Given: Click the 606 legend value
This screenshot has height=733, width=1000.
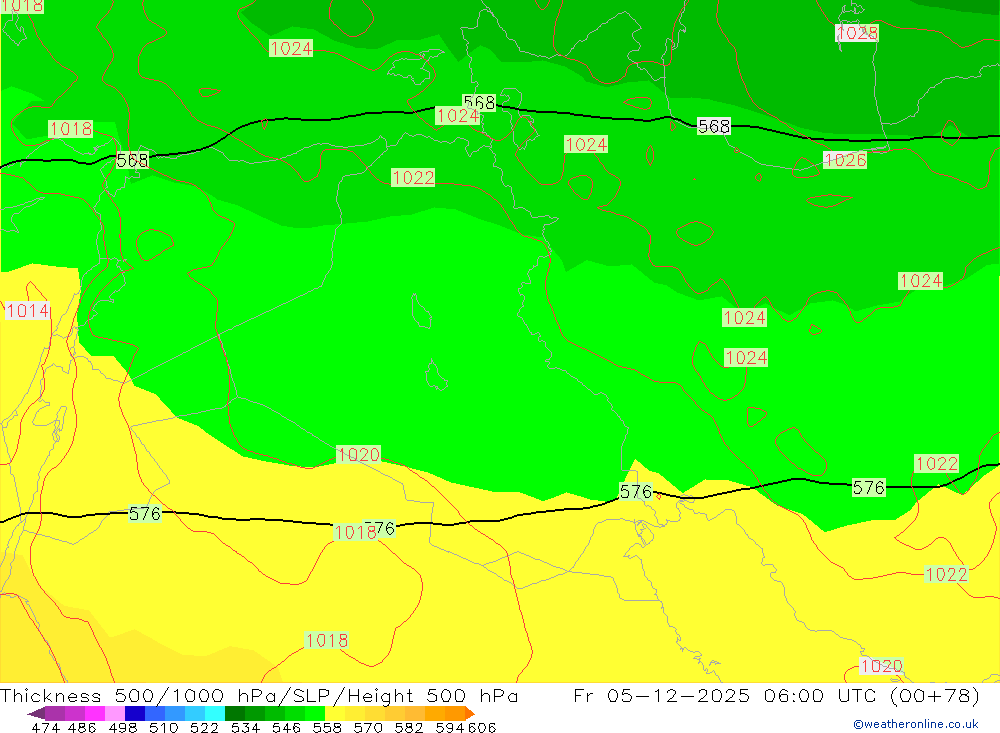Looking at the screenshot, I should point(482,727).
